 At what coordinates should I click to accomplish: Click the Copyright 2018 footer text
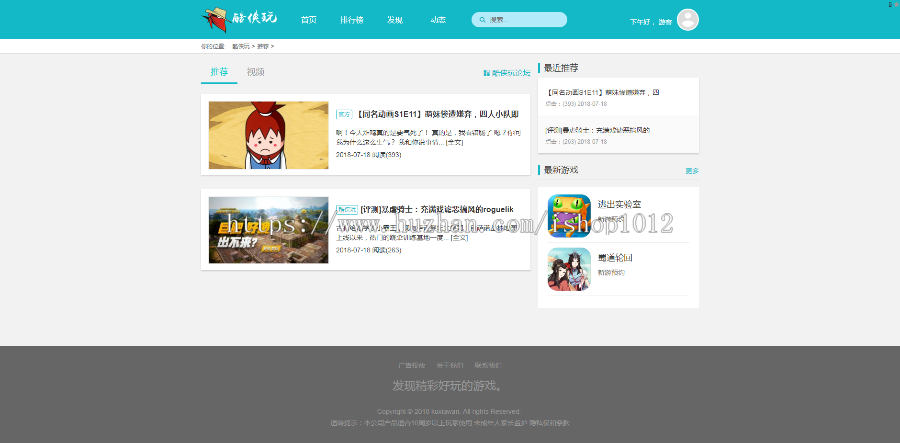[449, 411]
